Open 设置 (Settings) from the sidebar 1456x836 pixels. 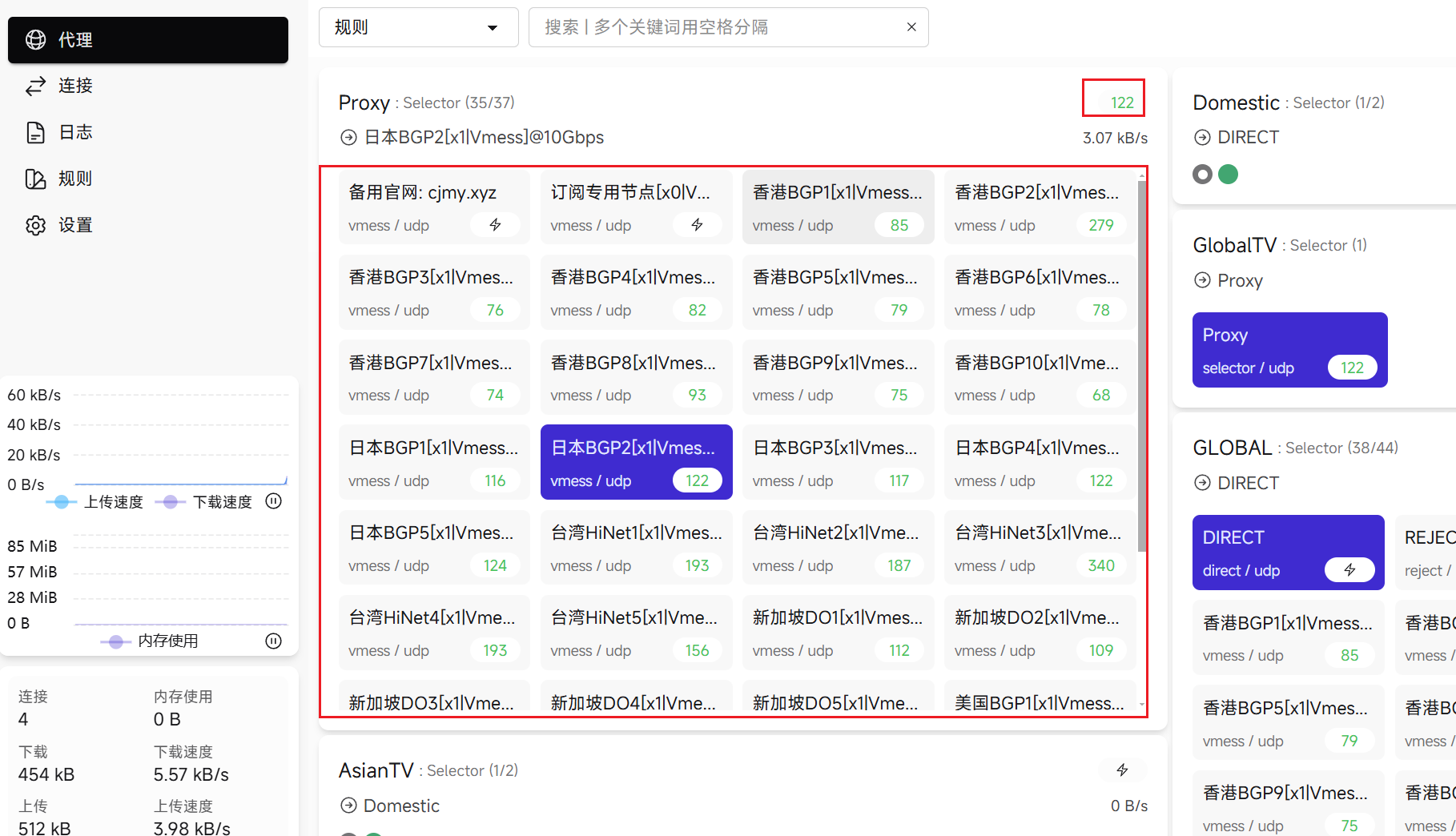[x=75, y=225]
